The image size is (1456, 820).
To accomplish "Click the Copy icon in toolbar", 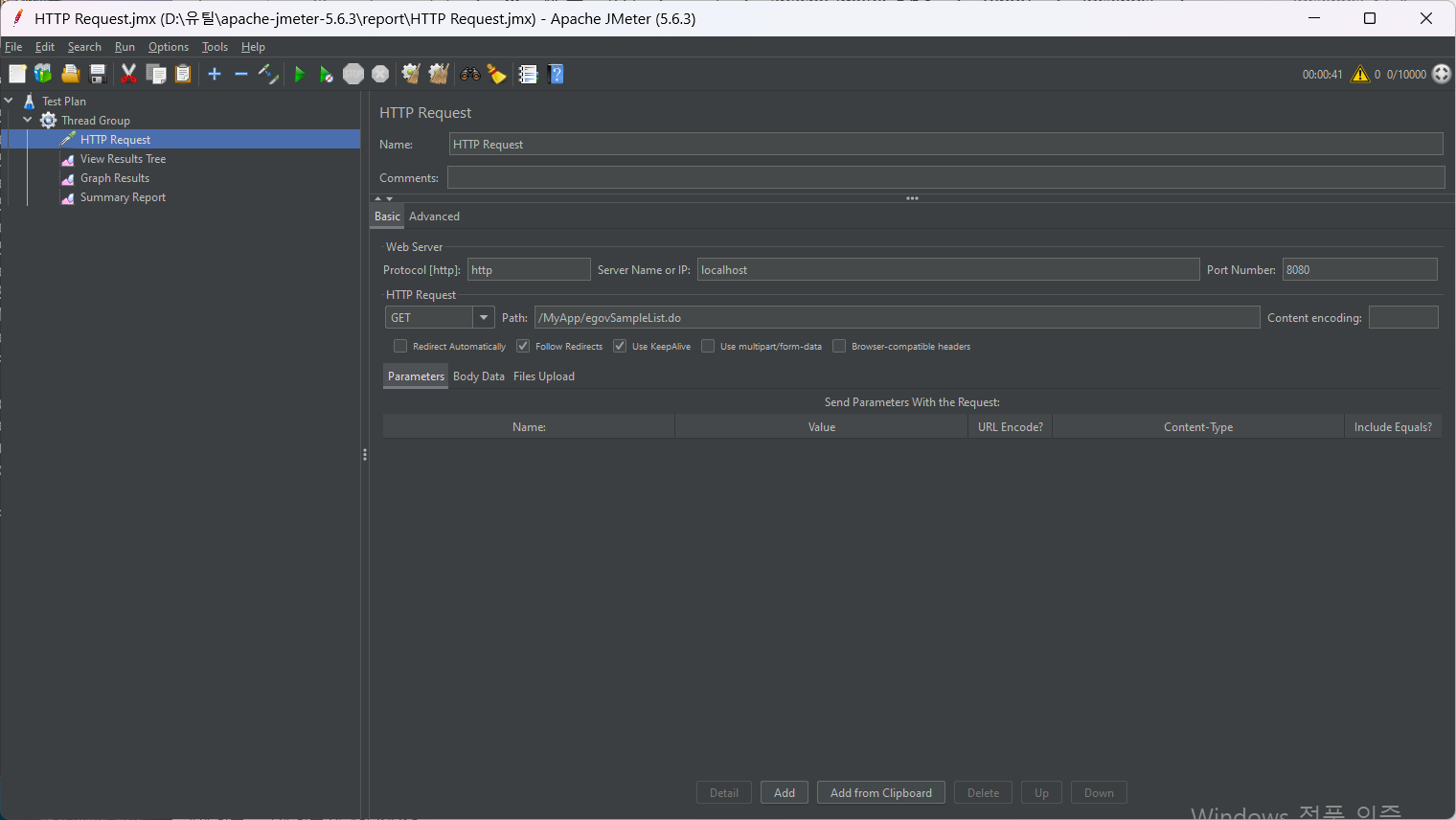I will point(156,74).
